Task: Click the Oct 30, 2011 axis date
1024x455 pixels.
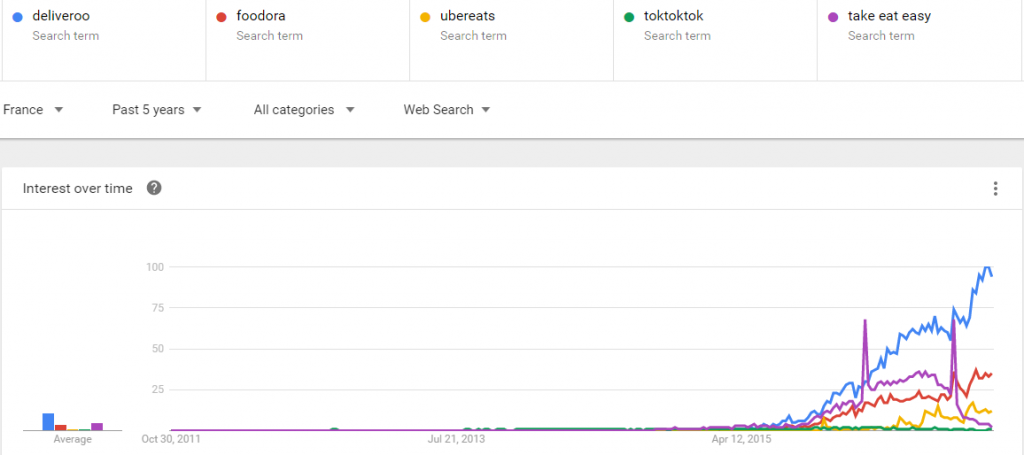Action: click(171, 438)
